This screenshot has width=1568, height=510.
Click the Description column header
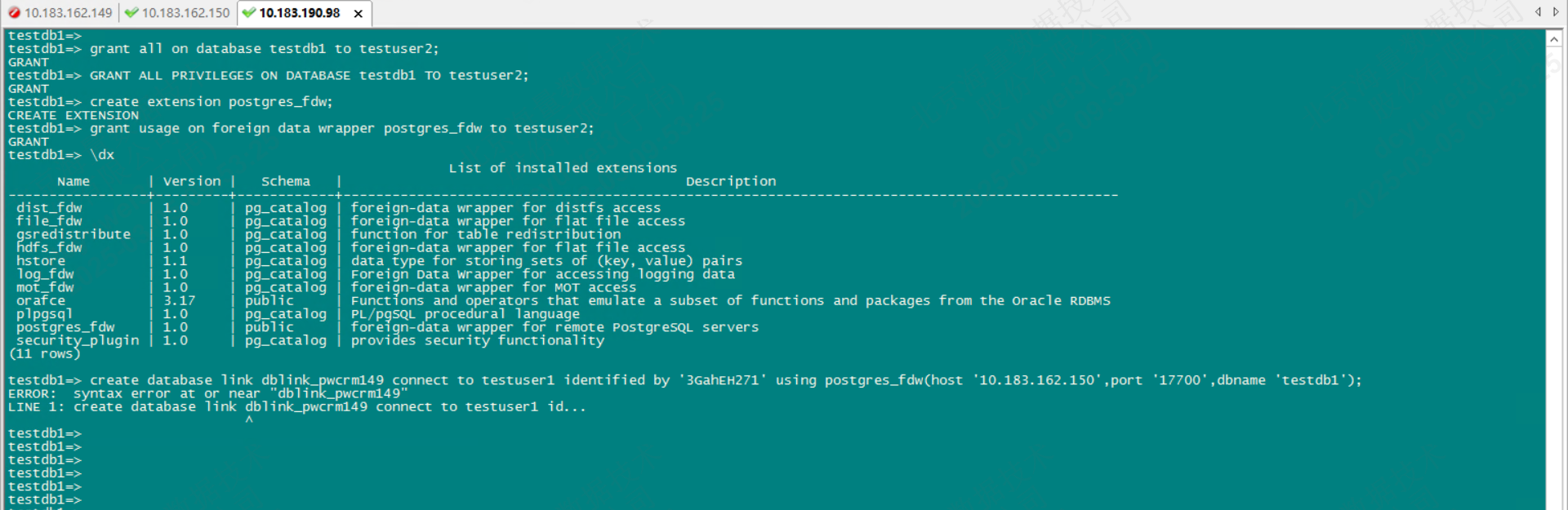[731, 181]
